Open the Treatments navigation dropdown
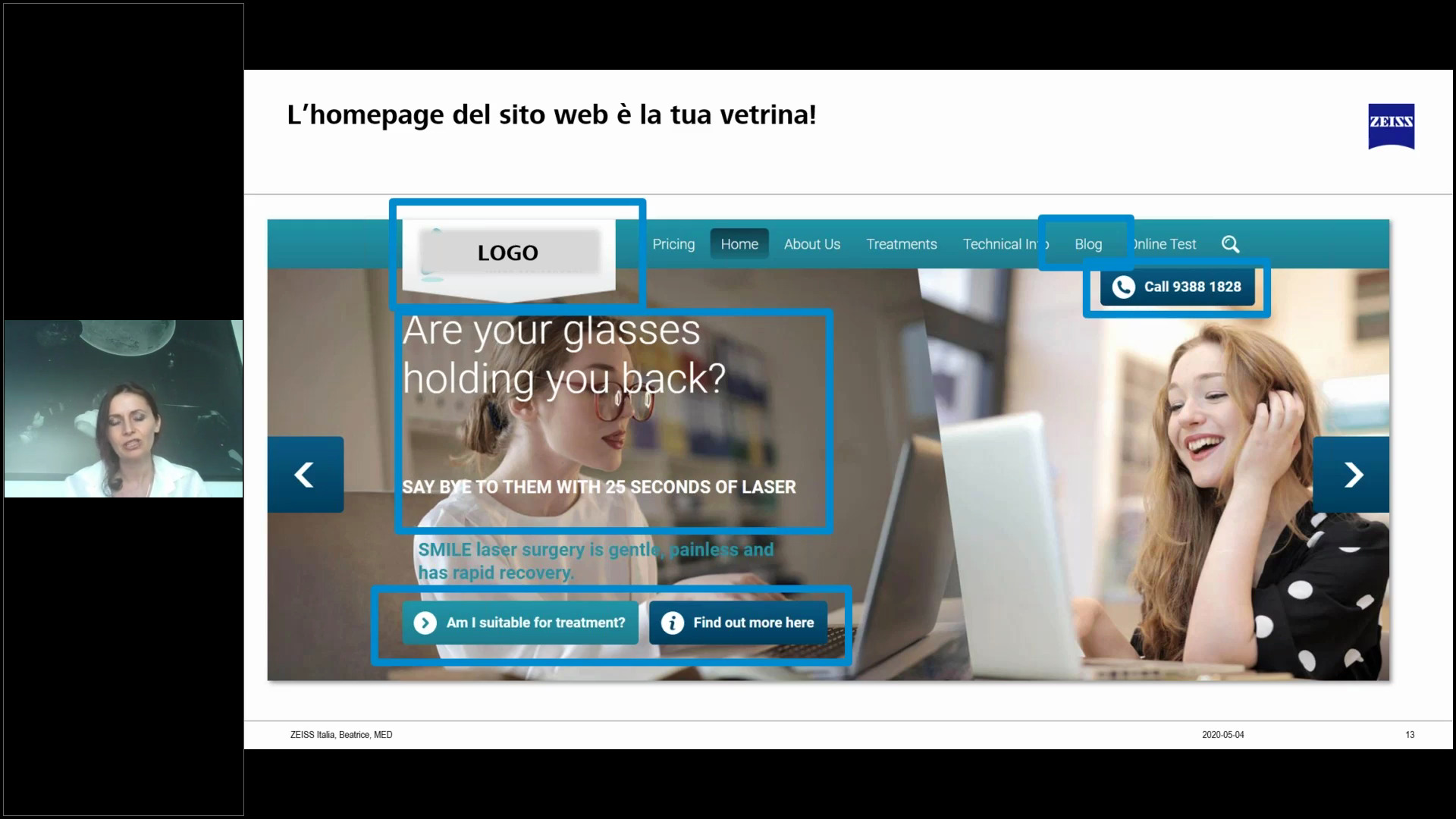Screen dimensions: 1456x819 [x=901, y=244]
